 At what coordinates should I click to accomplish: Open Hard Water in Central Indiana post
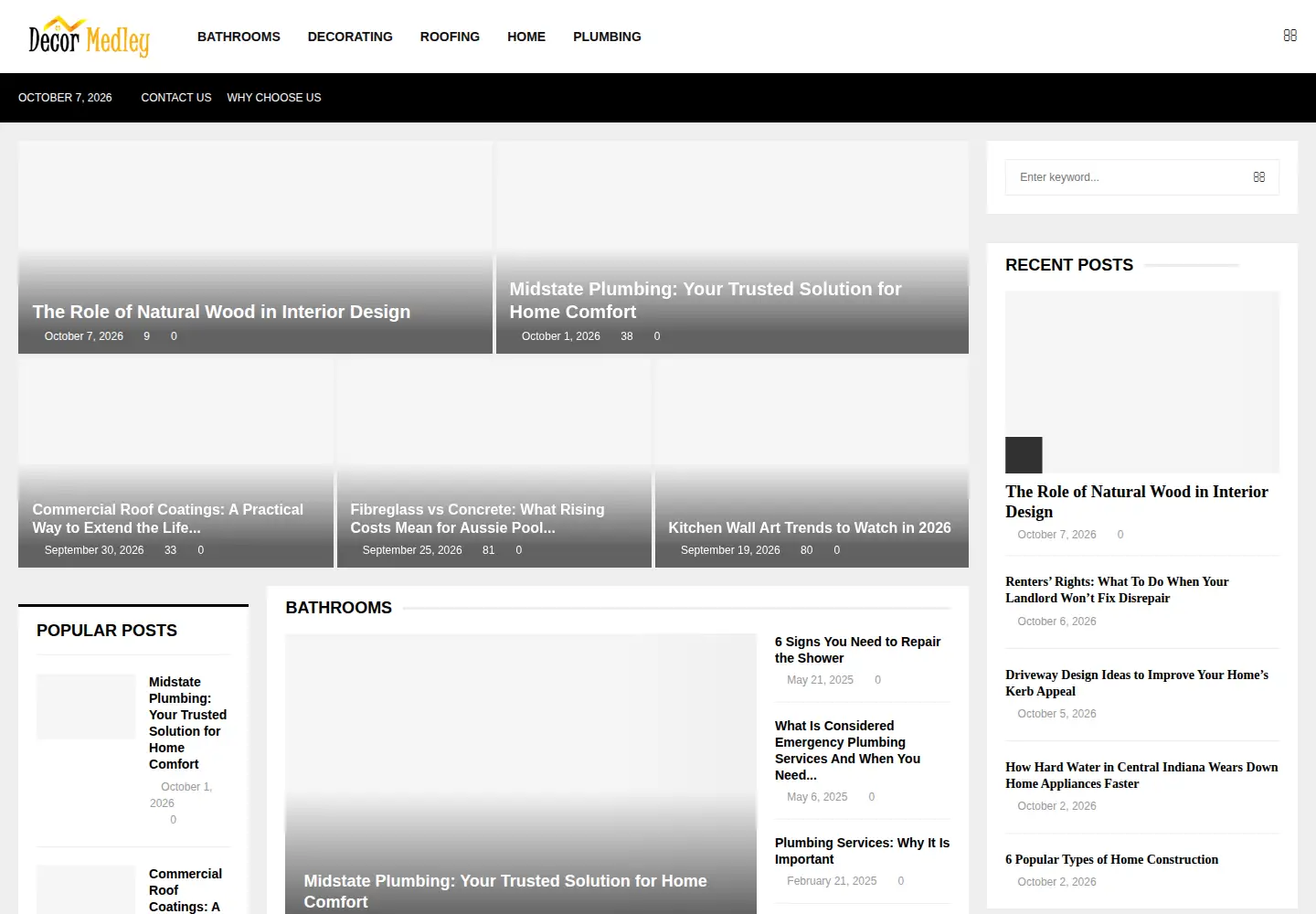click(1141, 775)
